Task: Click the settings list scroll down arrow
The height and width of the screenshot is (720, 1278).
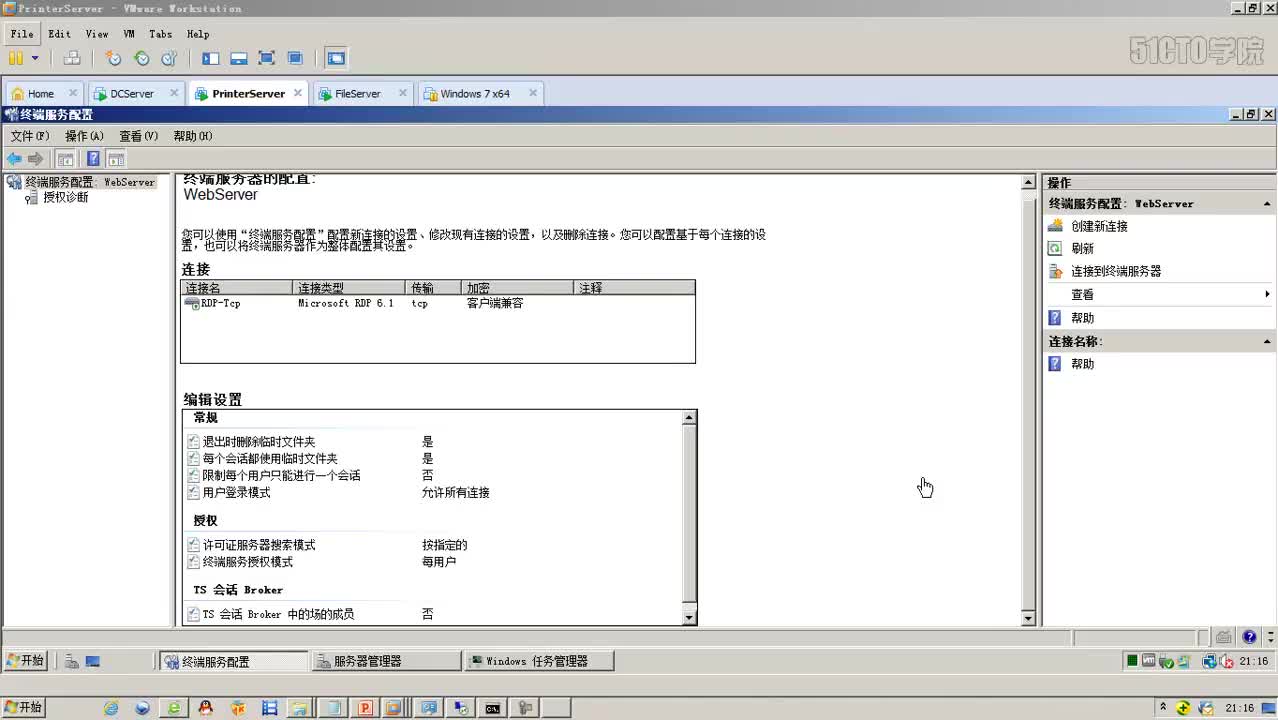Action: point(689,618)
